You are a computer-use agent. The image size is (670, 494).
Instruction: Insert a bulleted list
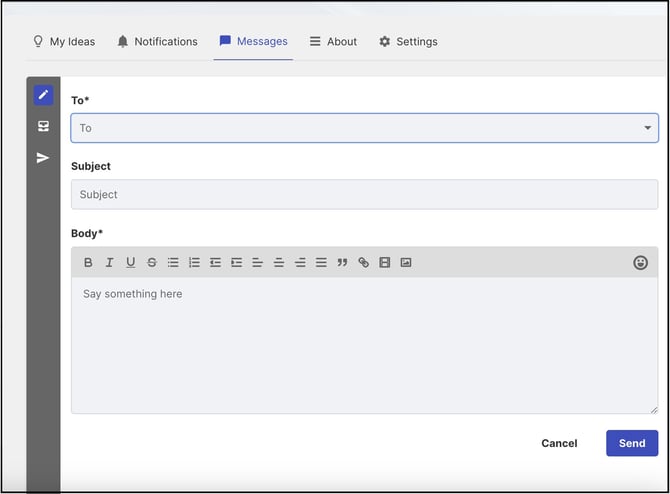point(173,262)
